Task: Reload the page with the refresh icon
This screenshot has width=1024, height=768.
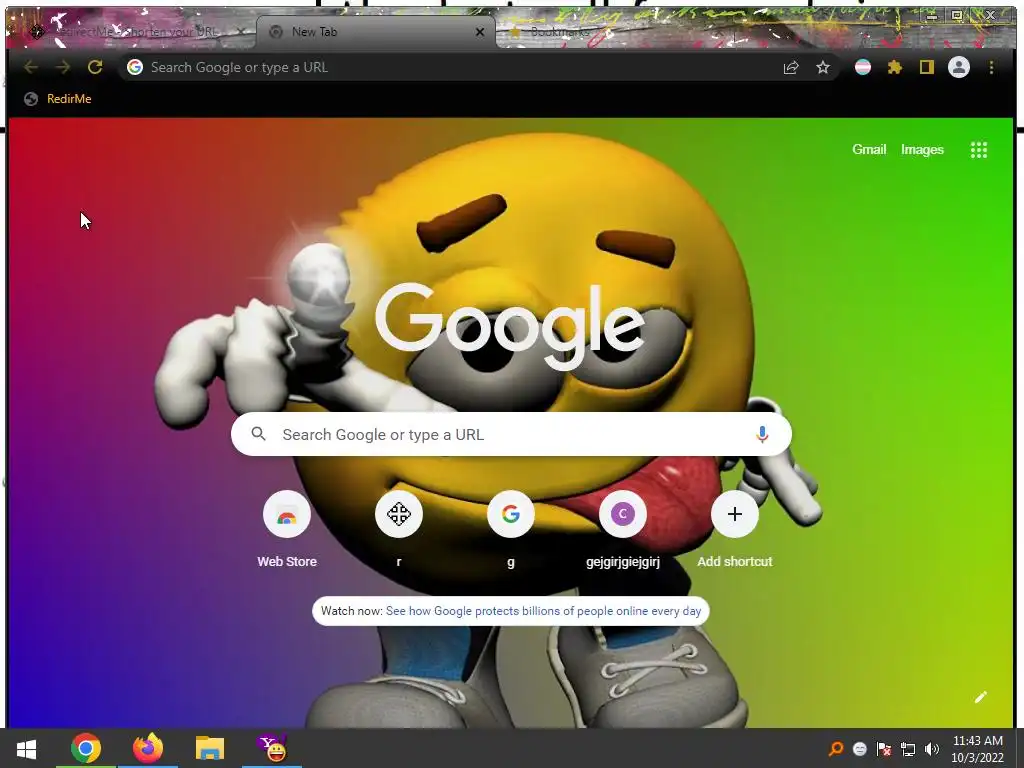Action: point(95,67)
